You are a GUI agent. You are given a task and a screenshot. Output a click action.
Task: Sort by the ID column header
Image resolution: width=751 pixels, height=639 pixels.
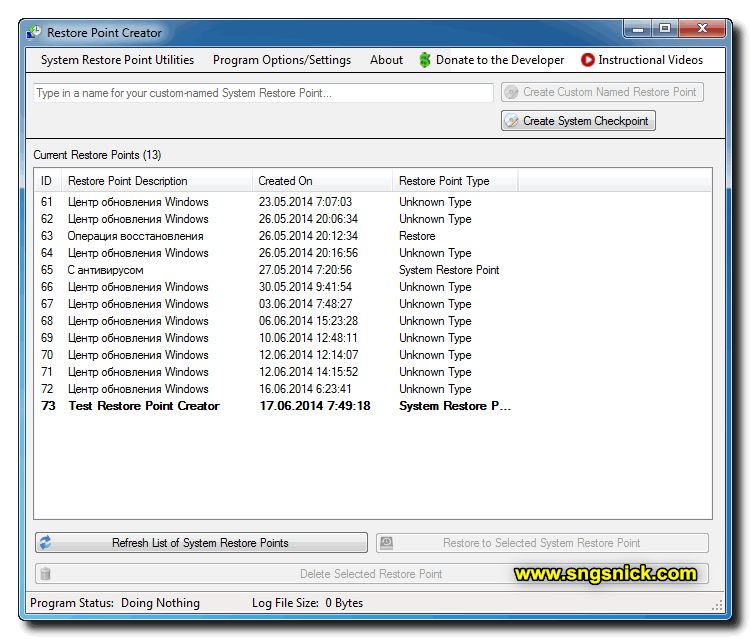[x=47, y=181]
